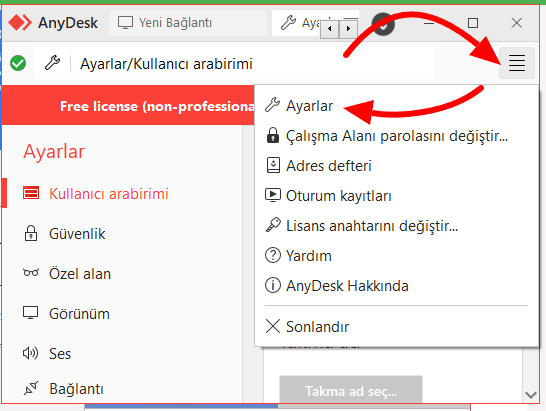This screenshot has height=411, width=546.
Task: Switch to the Ayarlar wrench tab
Action: click(296, 23)
